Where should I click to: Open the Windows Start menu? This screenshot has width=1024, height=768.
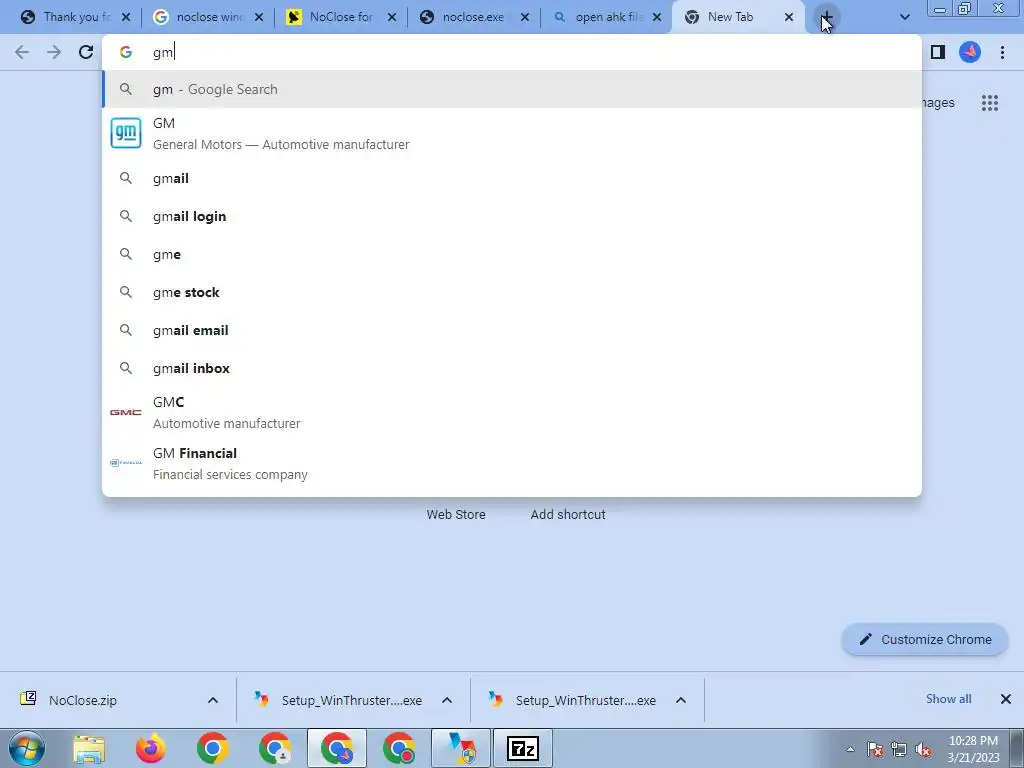point(27,748)
